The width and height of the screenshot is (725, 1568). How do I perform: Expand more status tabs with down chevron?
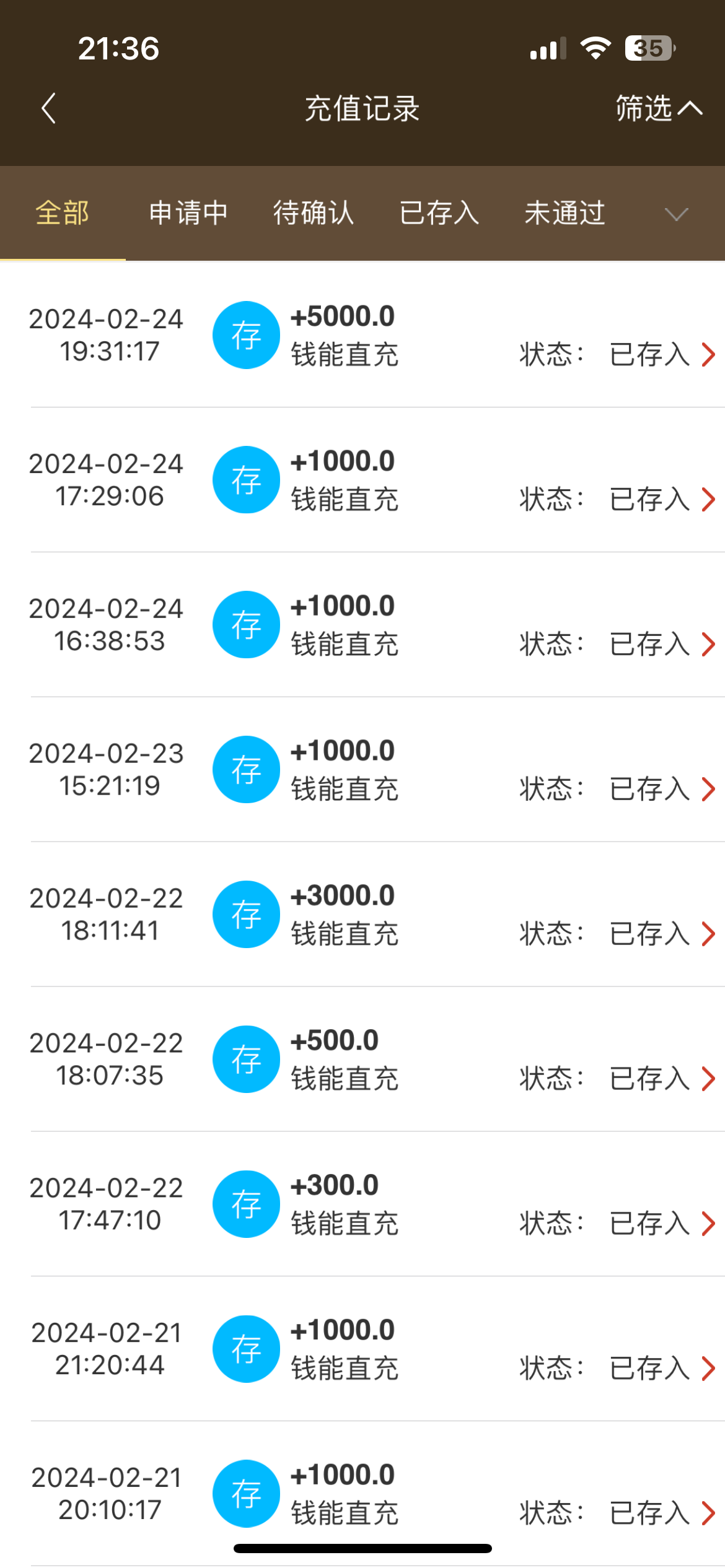pos(676,214)
